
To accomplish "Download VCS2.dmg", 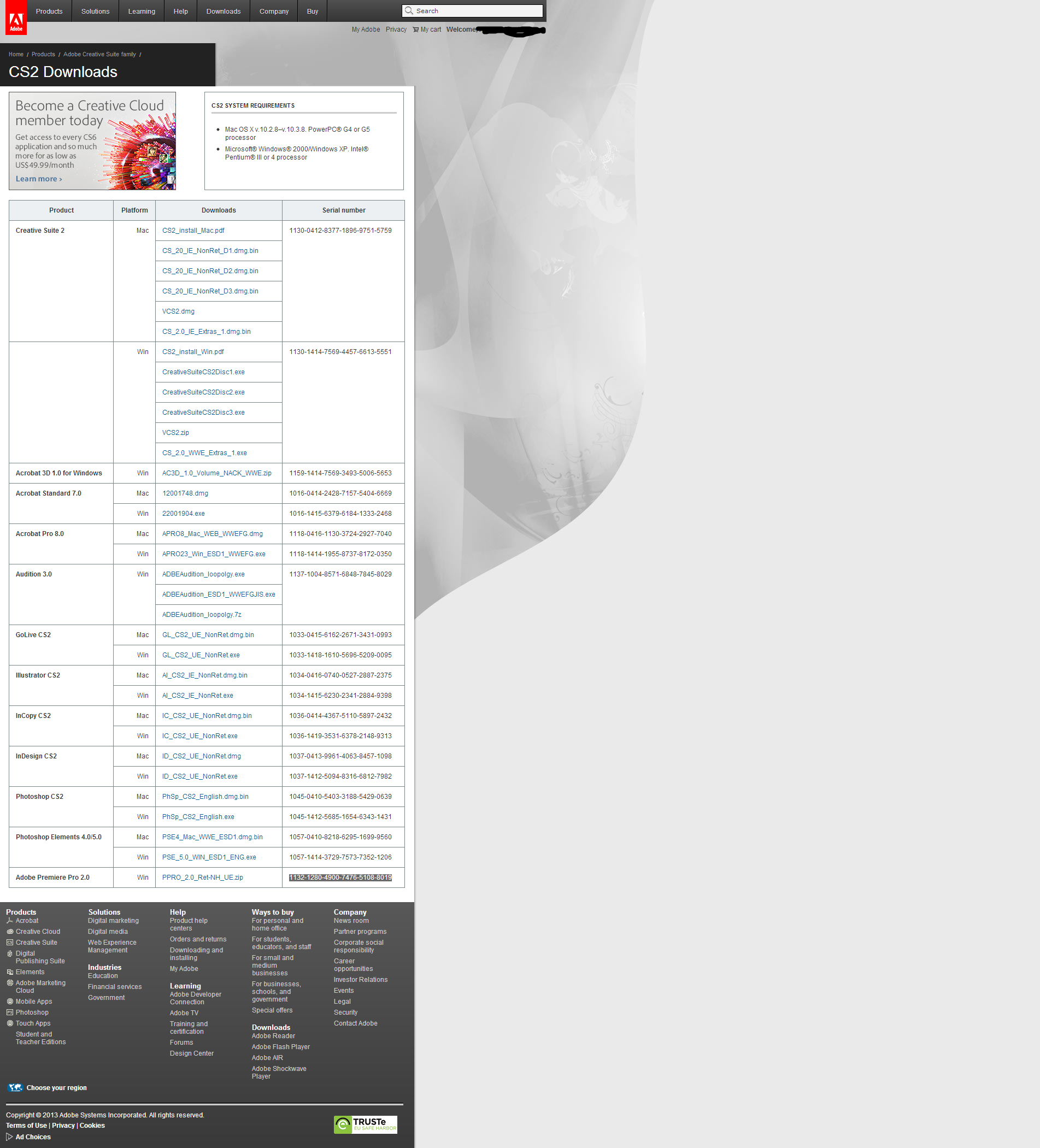I will pos(178,311).
